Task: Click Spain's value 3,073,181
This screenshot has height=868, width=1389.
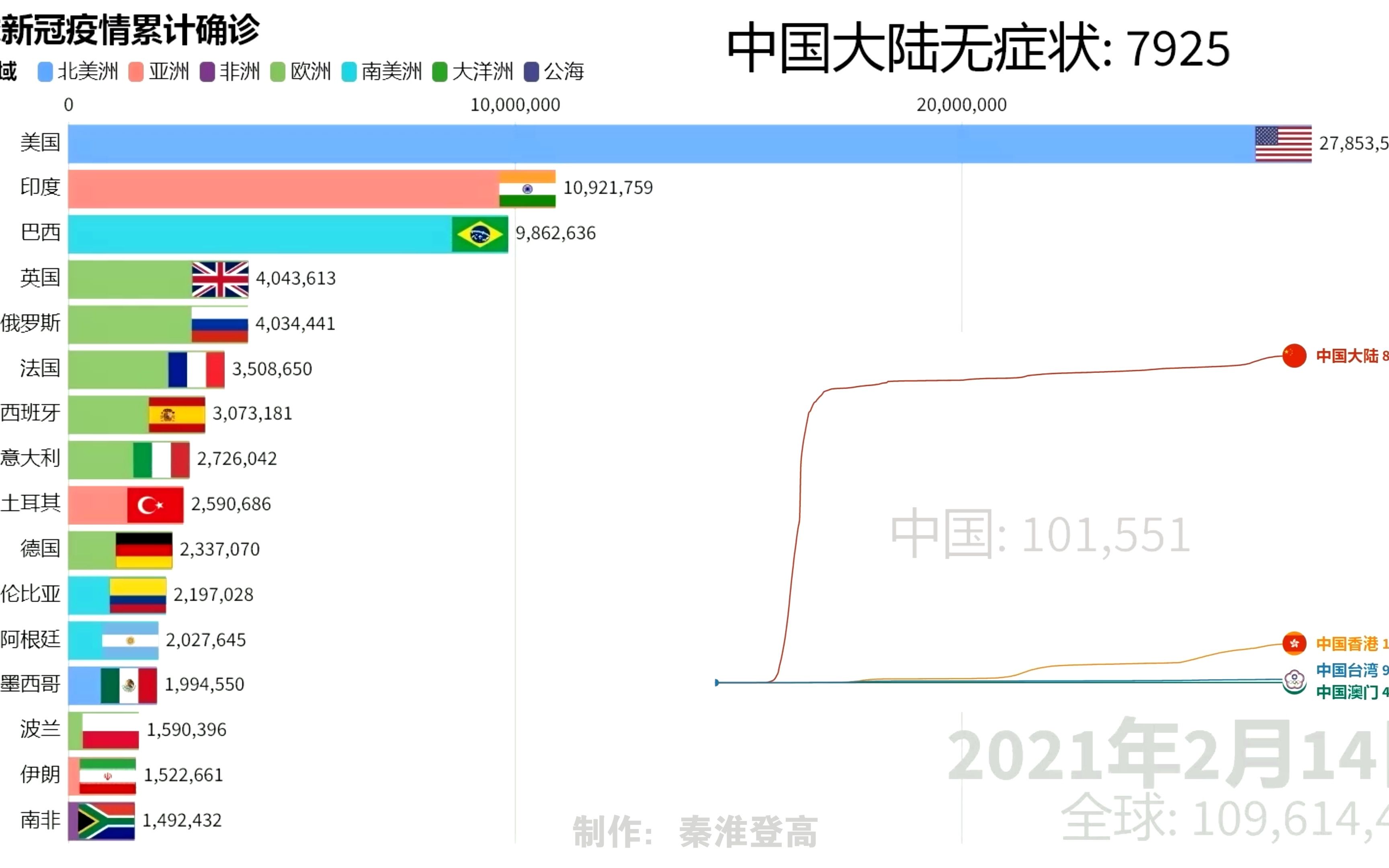Action: [252, 414]
